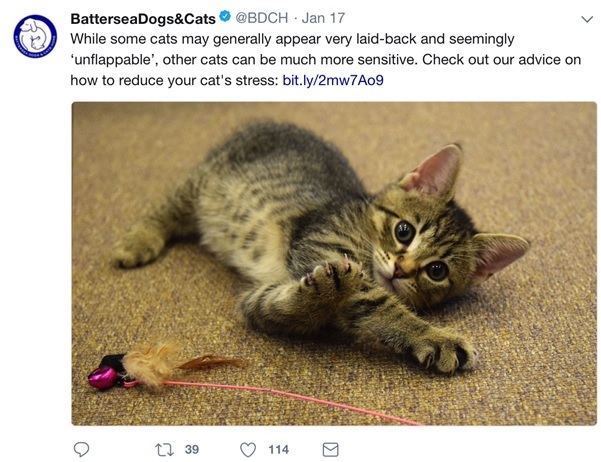Open the Jan 17 timestamp permalink

click(x=323, y=18)
